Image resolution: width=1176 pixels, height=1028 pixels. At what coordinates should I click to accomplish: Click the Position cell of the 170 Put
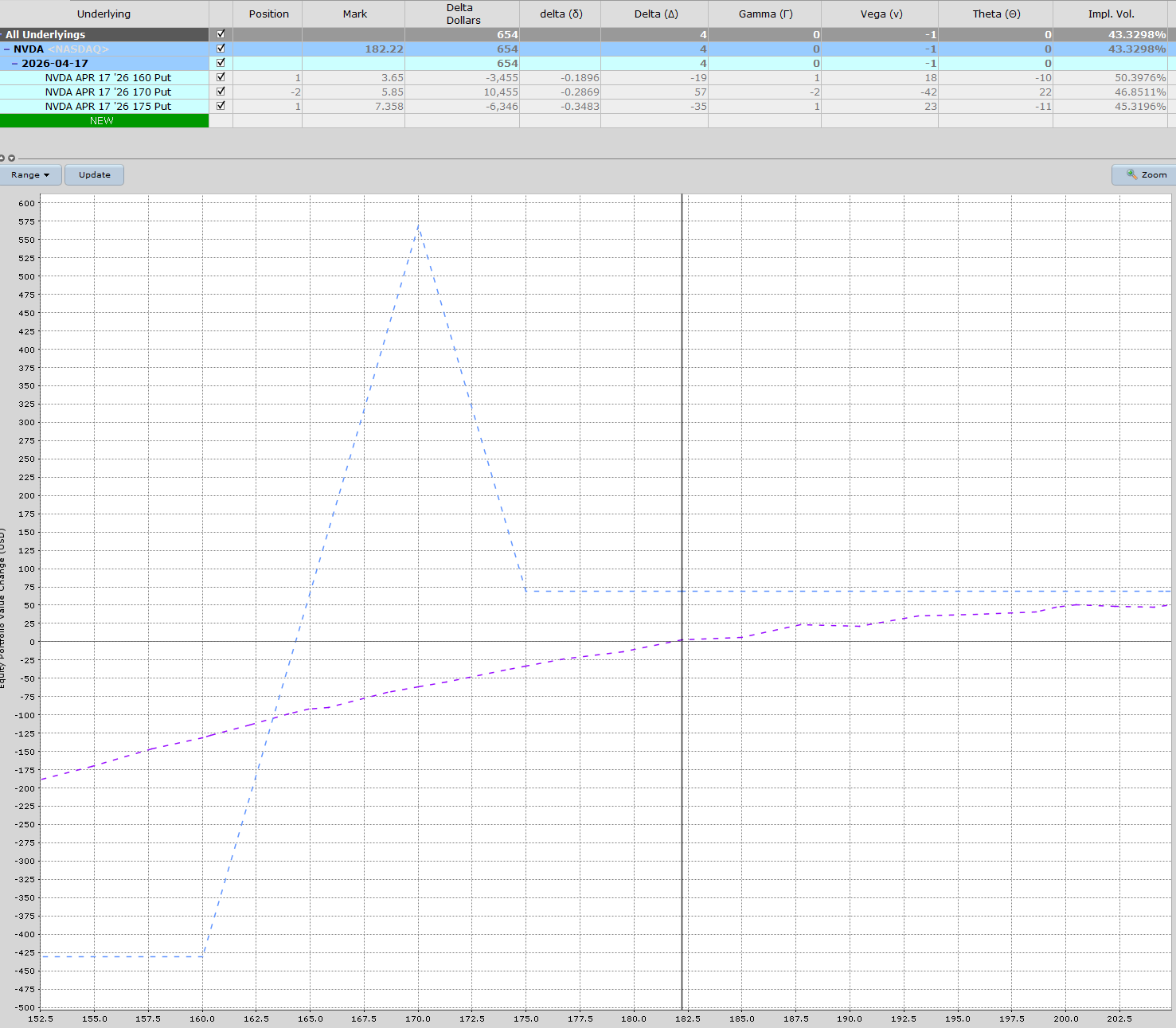[268, 92]
